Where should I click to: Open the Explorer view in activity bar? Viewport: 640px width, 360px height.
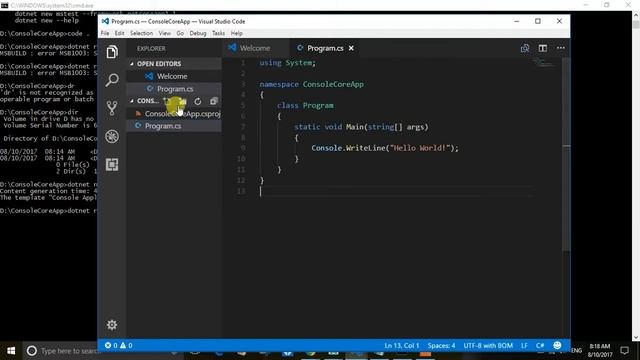112,52
